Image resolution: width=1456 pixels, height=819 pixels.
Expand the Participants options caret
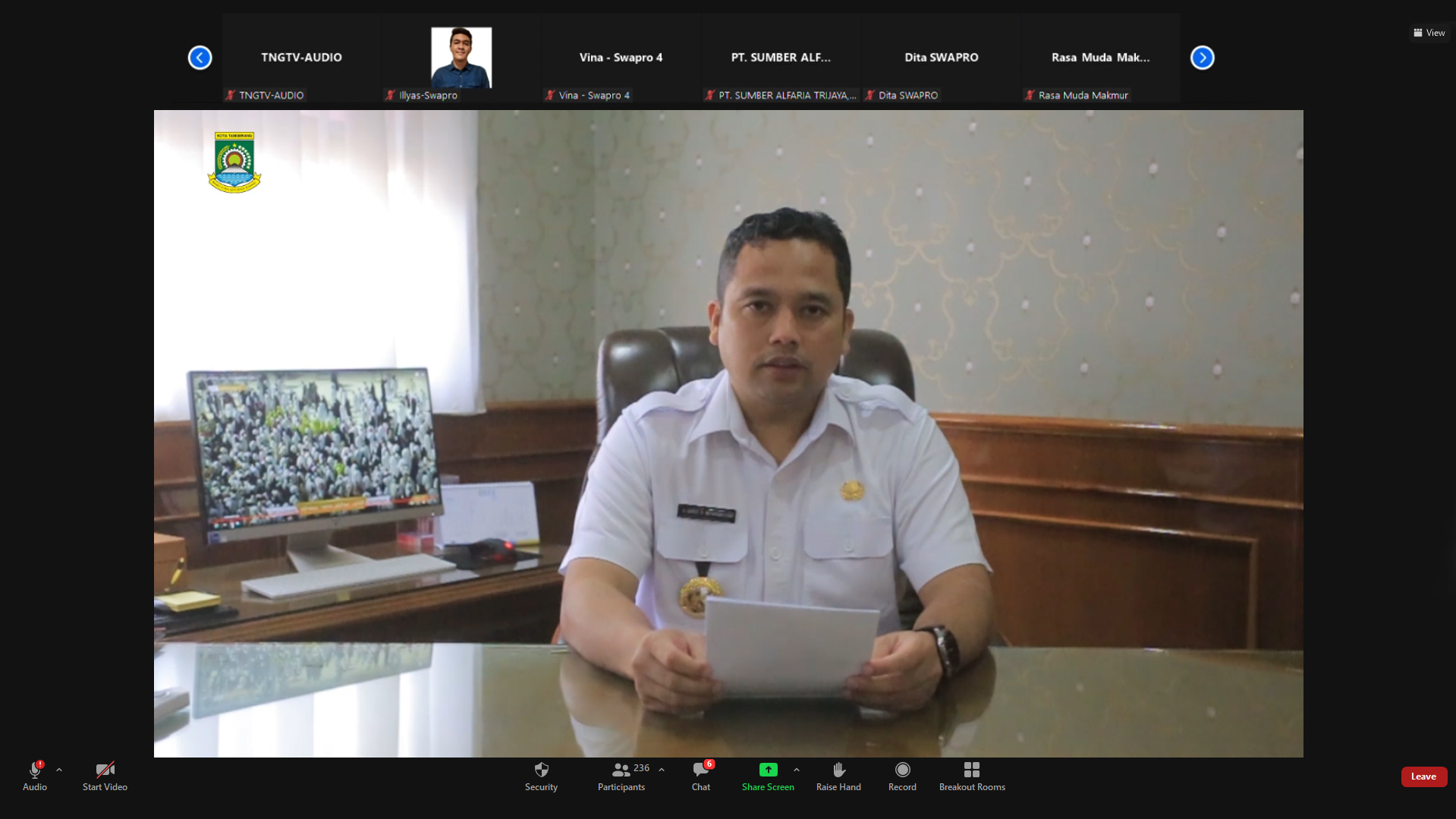662,770
